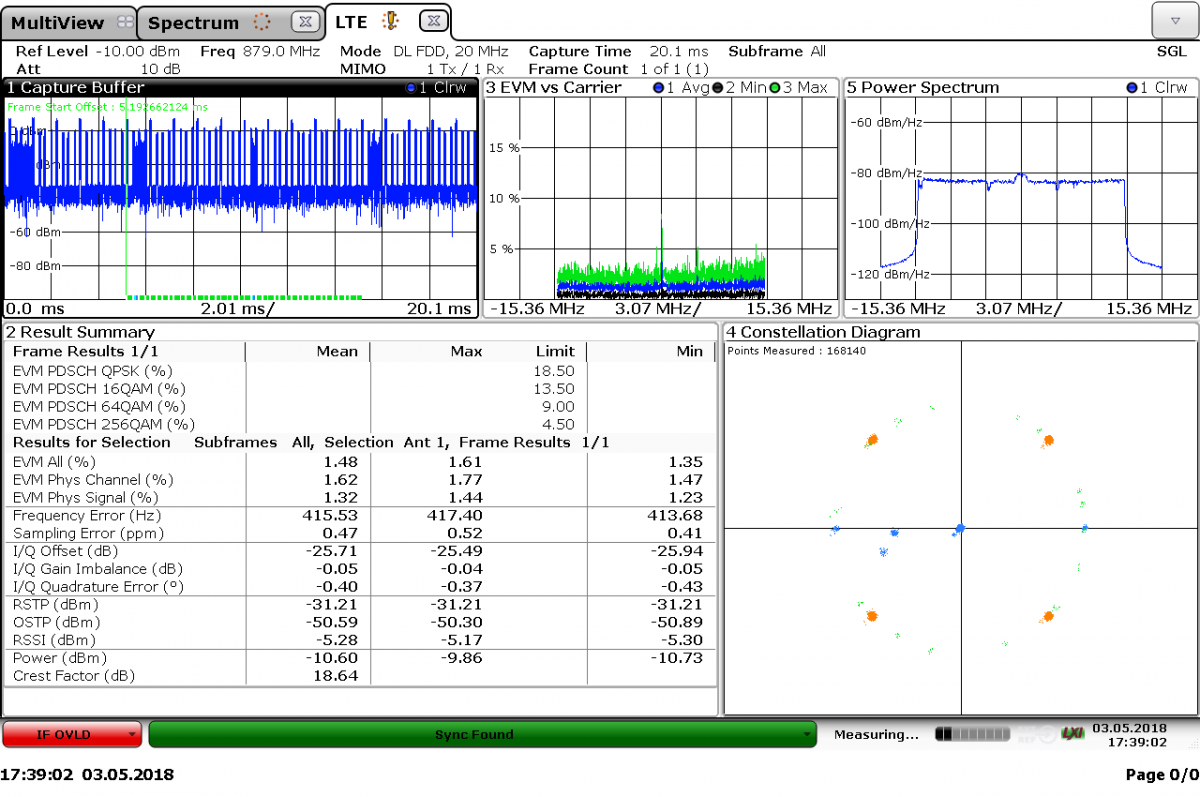Screen dimensions: 1200x797
Task: Expand the Sync Found dropdown arrow
Action: point(806,735)
